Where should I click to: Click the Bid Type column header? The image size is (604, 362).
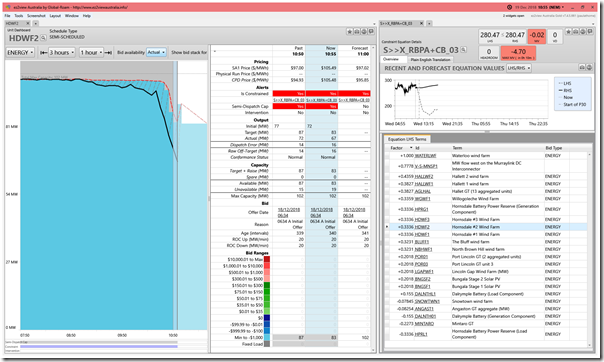click(x=554, y=148)
